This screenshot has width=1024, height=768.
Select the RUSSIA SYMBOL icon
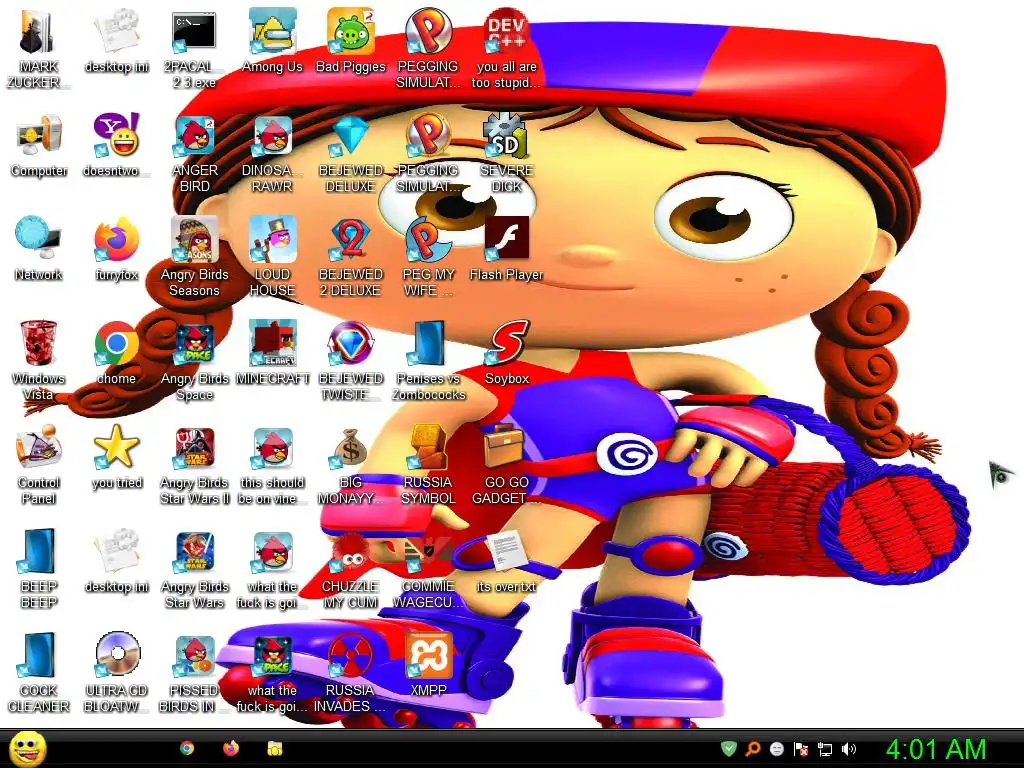[428, 464]
